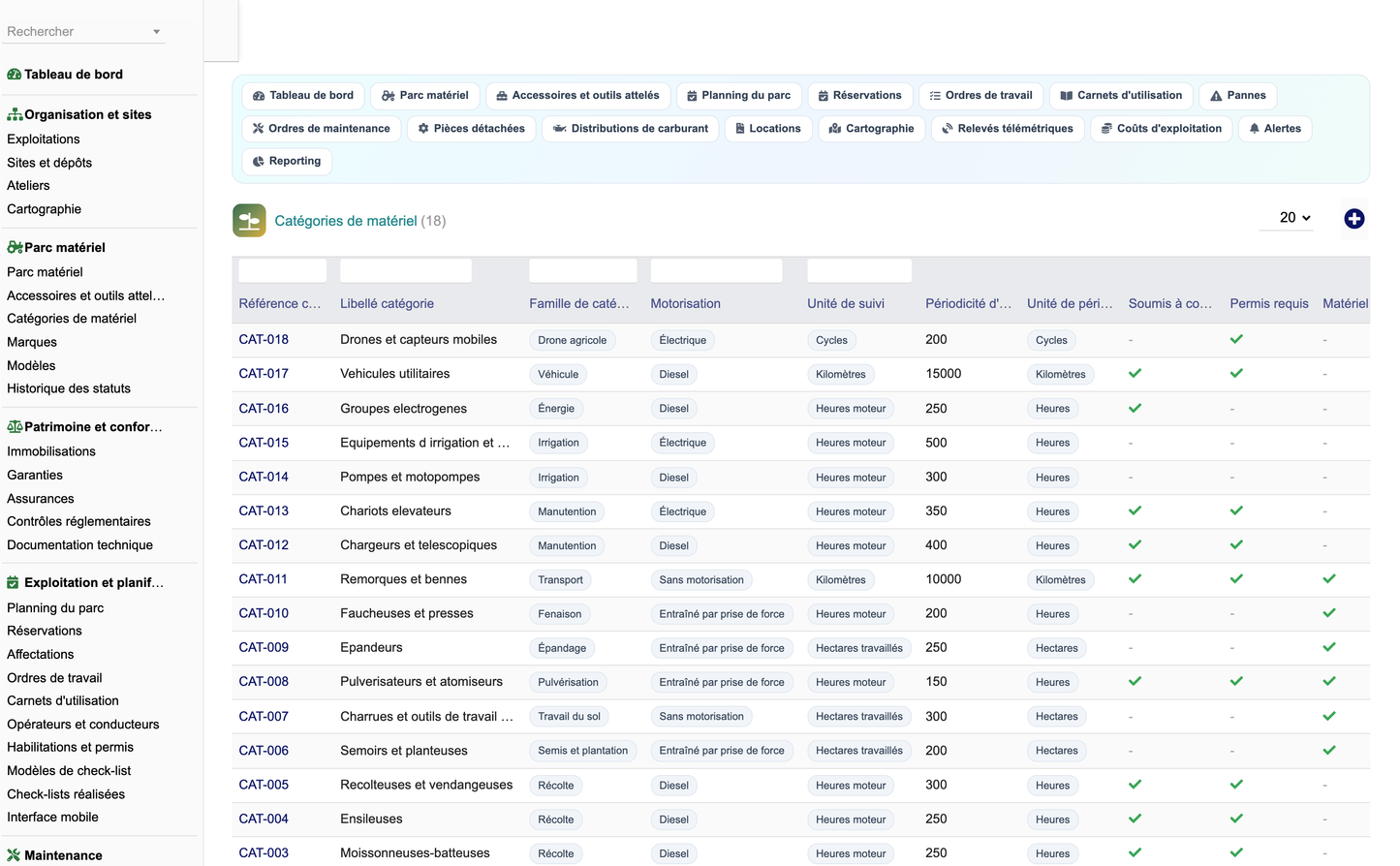Sort by Unité de suivi column header

tap(846, 303)
